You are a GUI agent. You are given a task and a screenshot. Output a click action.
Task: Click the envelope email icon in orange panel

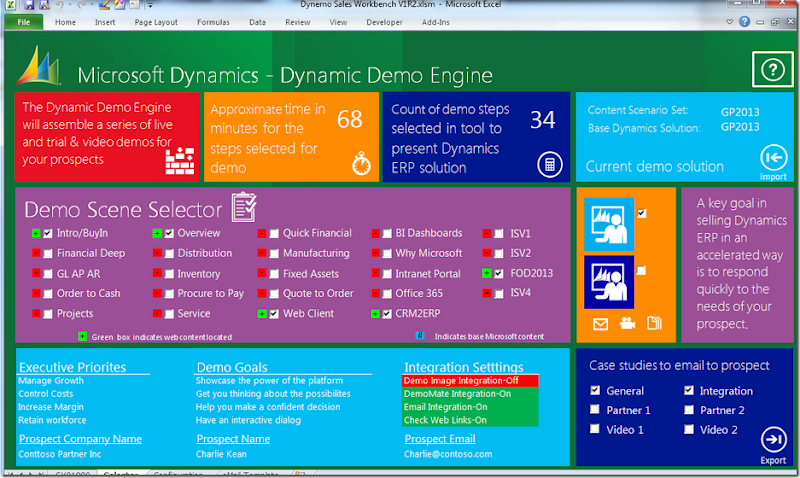click(600, 323)
